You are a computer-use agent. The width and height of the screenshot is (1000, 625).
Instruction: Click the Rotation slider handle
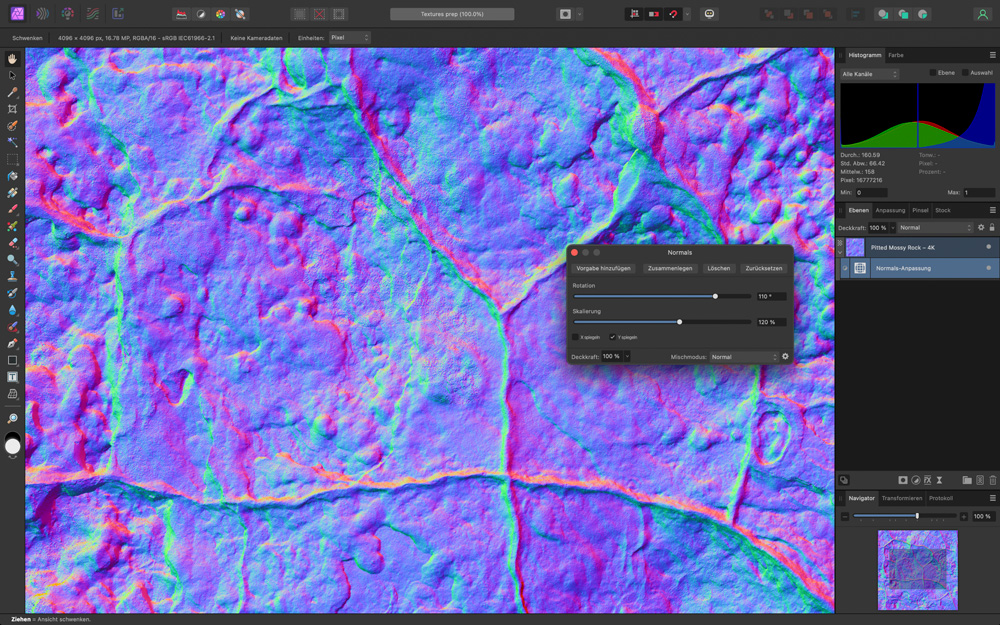click(x=715, y=296)
